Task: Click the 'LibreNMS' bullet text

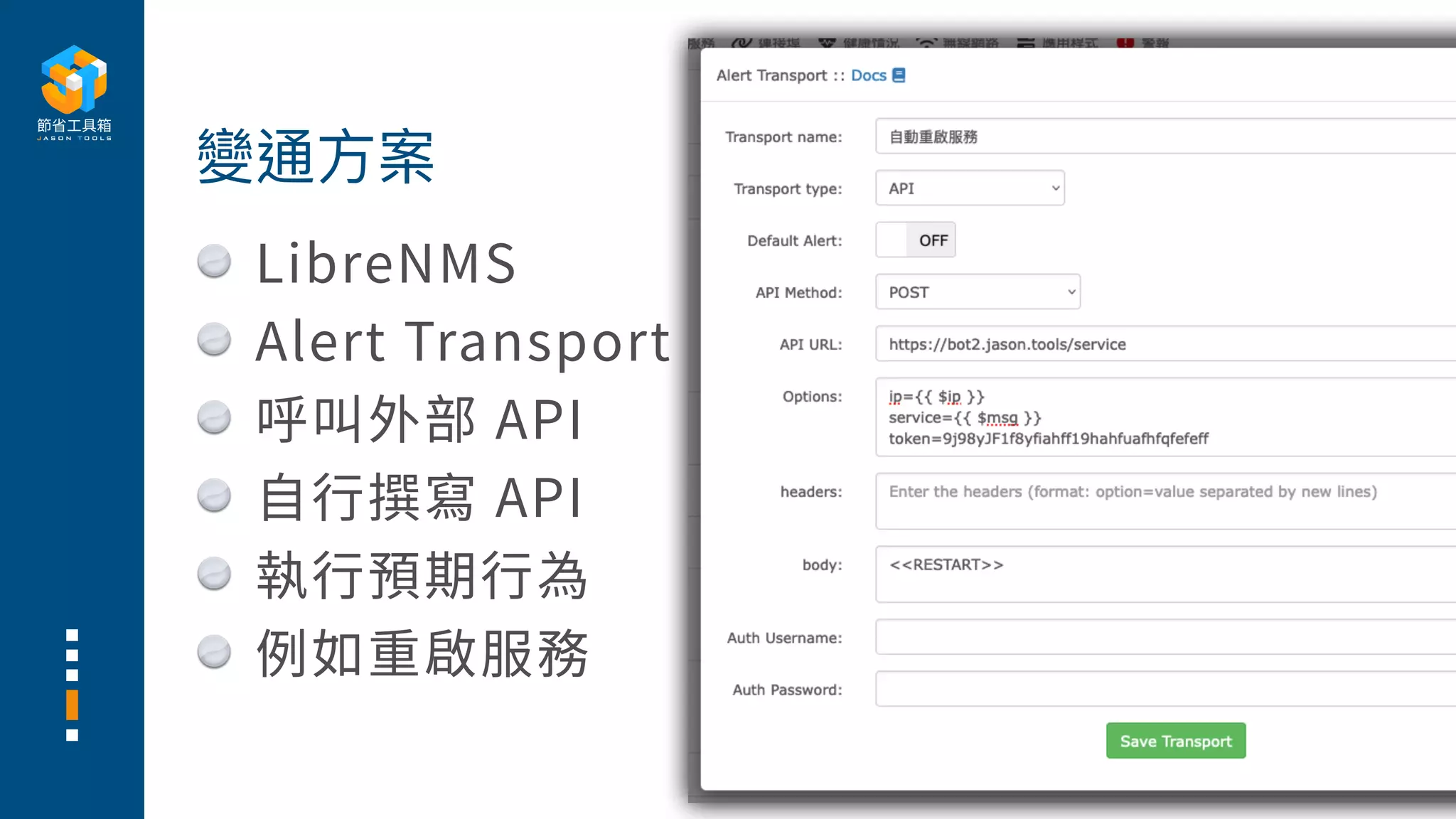Action: 386,263
